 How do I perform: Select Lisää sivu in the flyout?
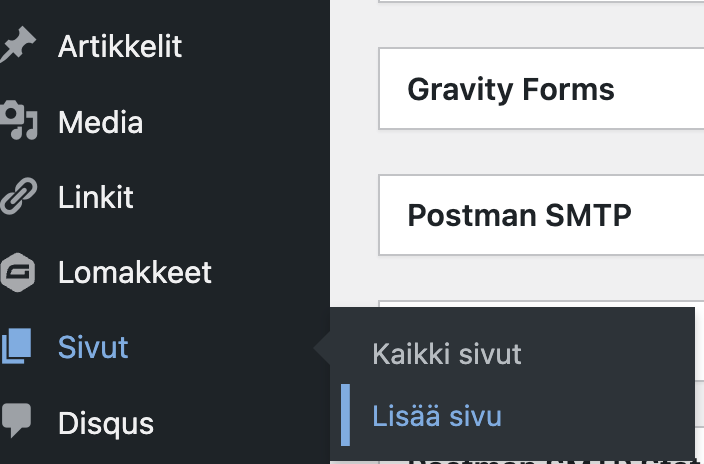(437, 415)
